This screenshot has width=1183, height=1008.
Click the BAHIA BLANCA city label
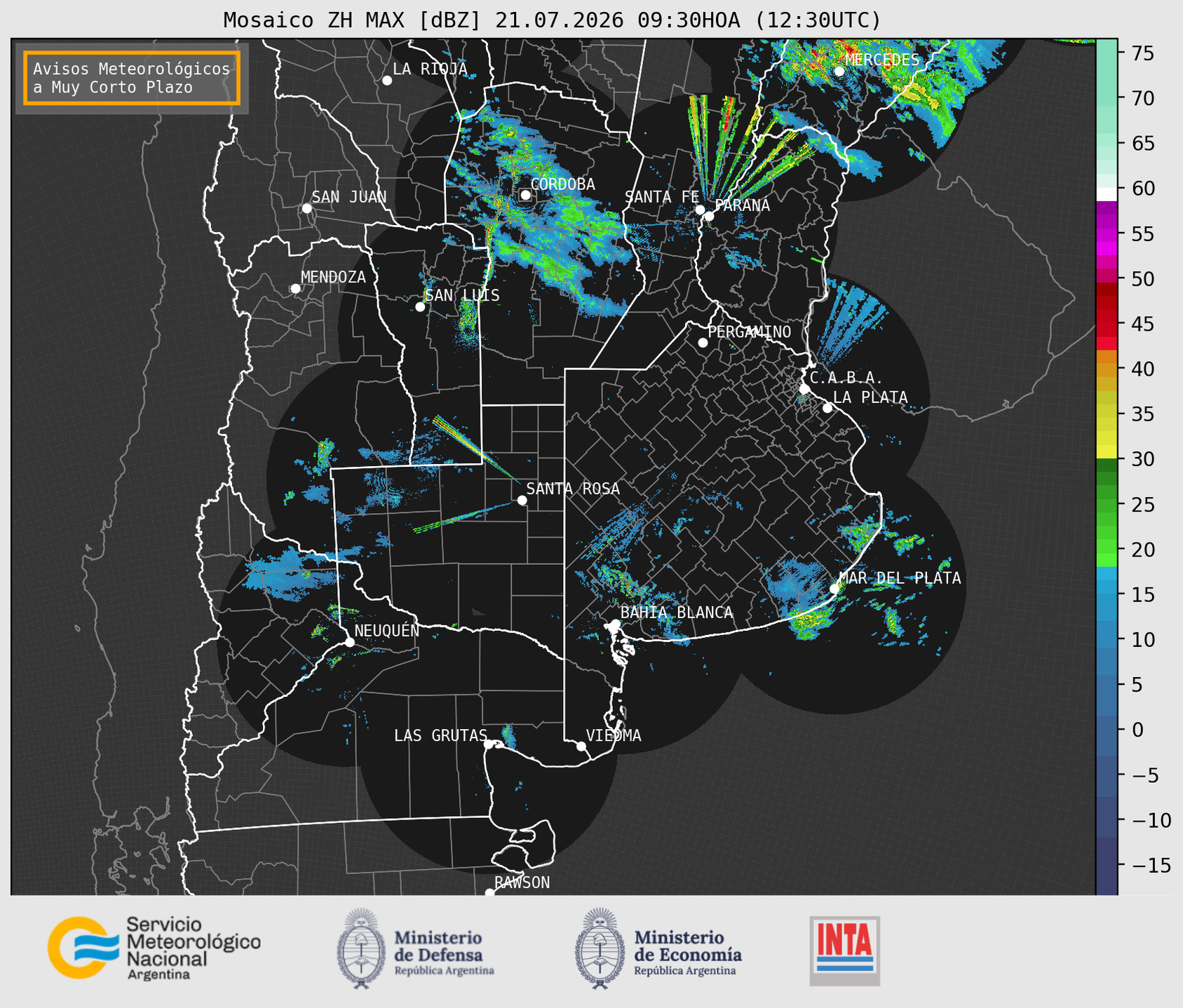click(677, 613)
